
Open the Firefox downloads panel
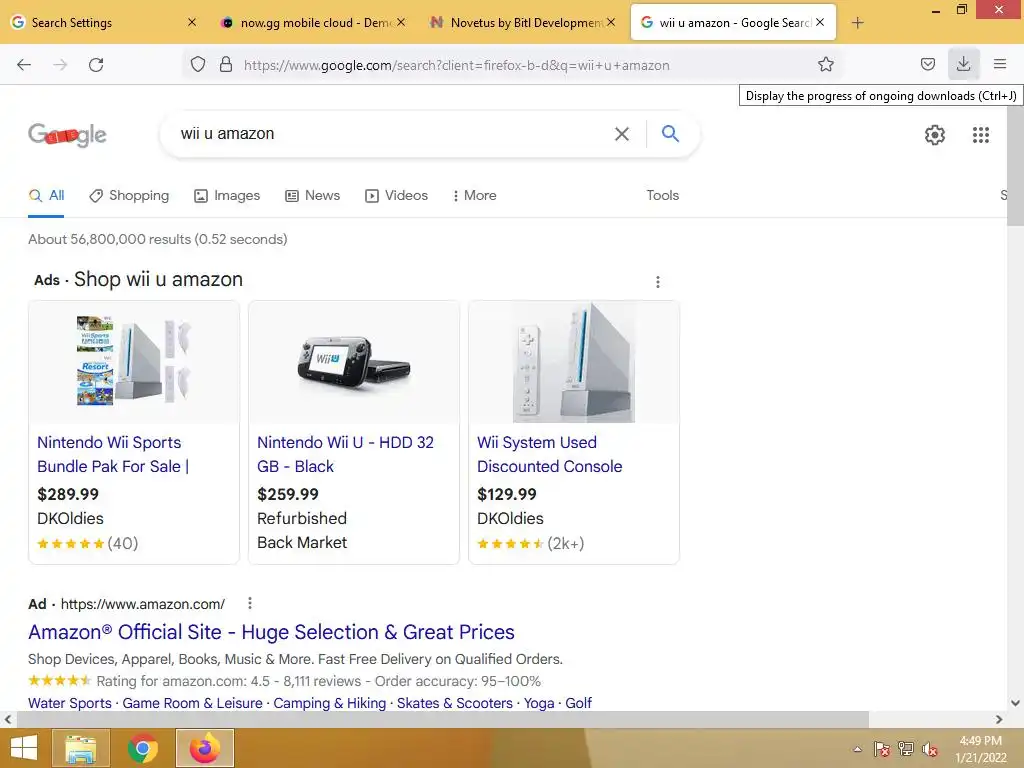tap(963, 64)
